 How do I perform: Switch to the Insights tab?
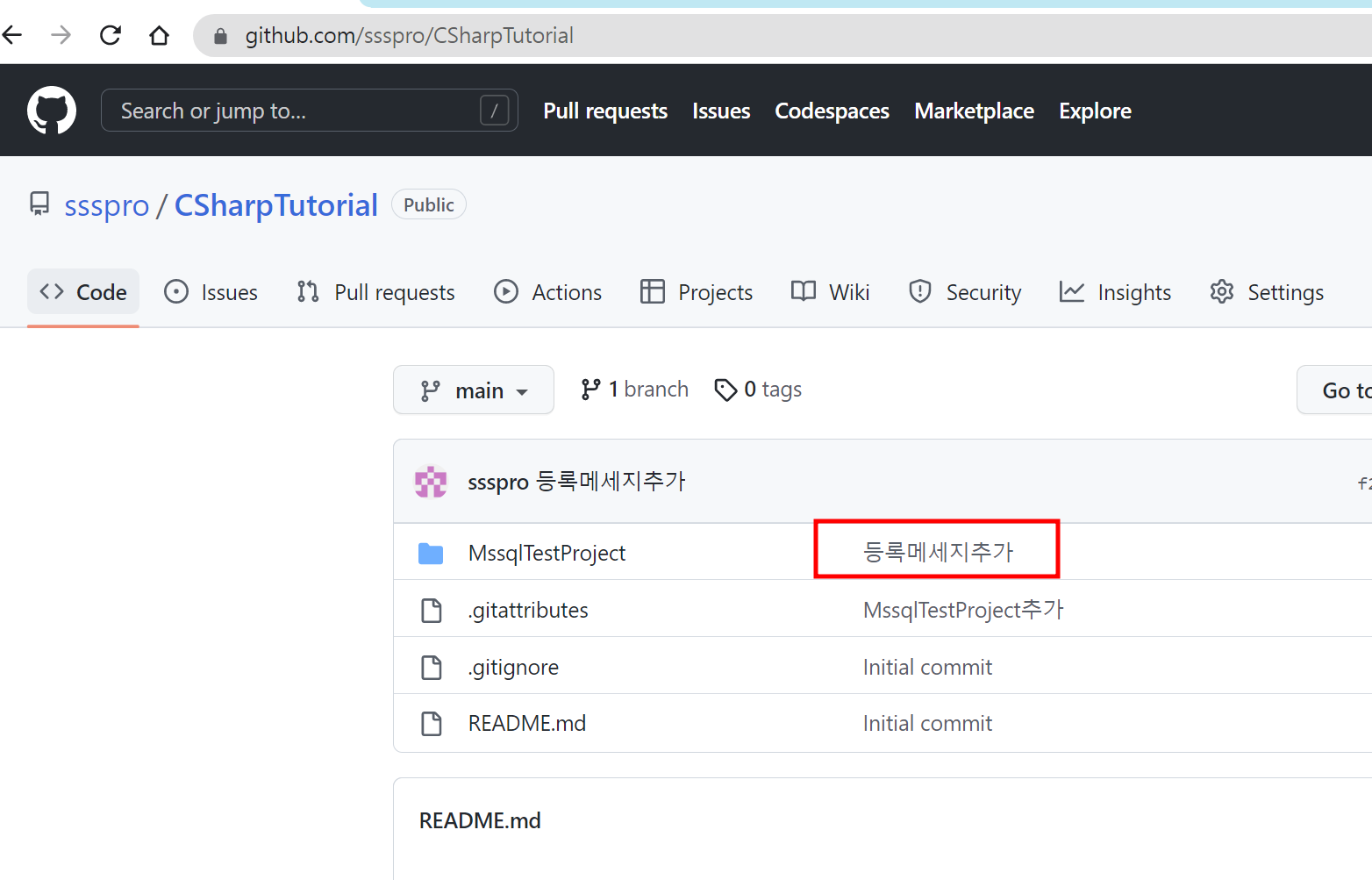[x=1115, y=291]
